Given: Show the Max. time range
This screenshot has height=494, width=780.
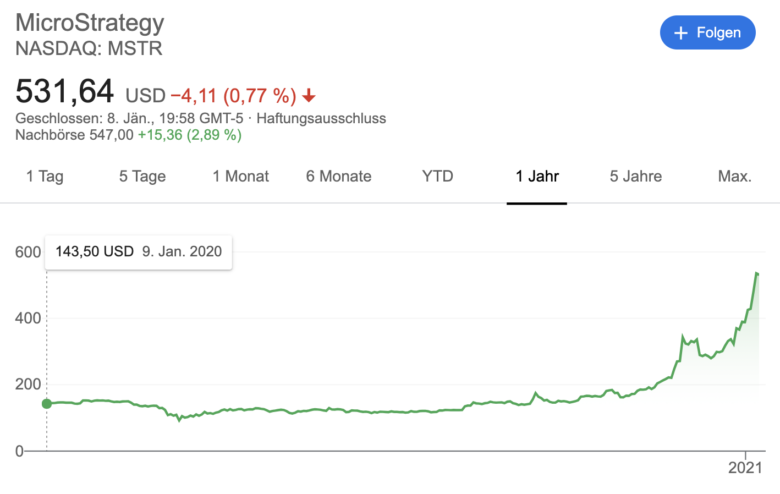Looking at the screenshot, I should pos(735,176).
